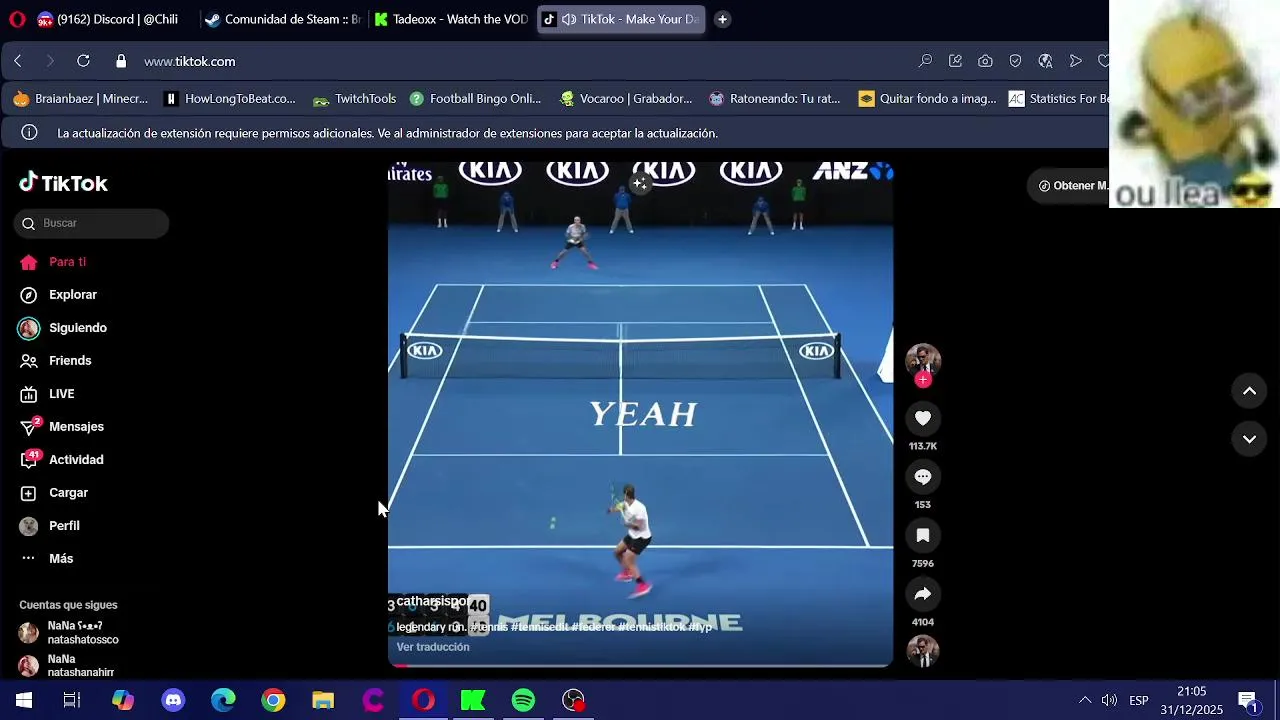Open creator profile avatar beside video
The image size is (1280, 720).
pyautogui.click(x=923, y=360)
